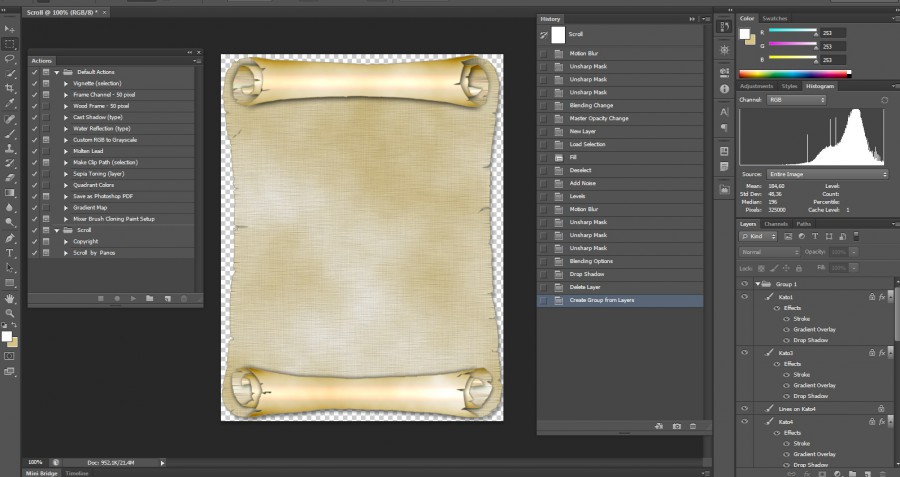Toggle visibility of Lines on Kato4 layer
The height and width of the screenshot is (477, 900).
pyautogui.click(x=744, y=409)
